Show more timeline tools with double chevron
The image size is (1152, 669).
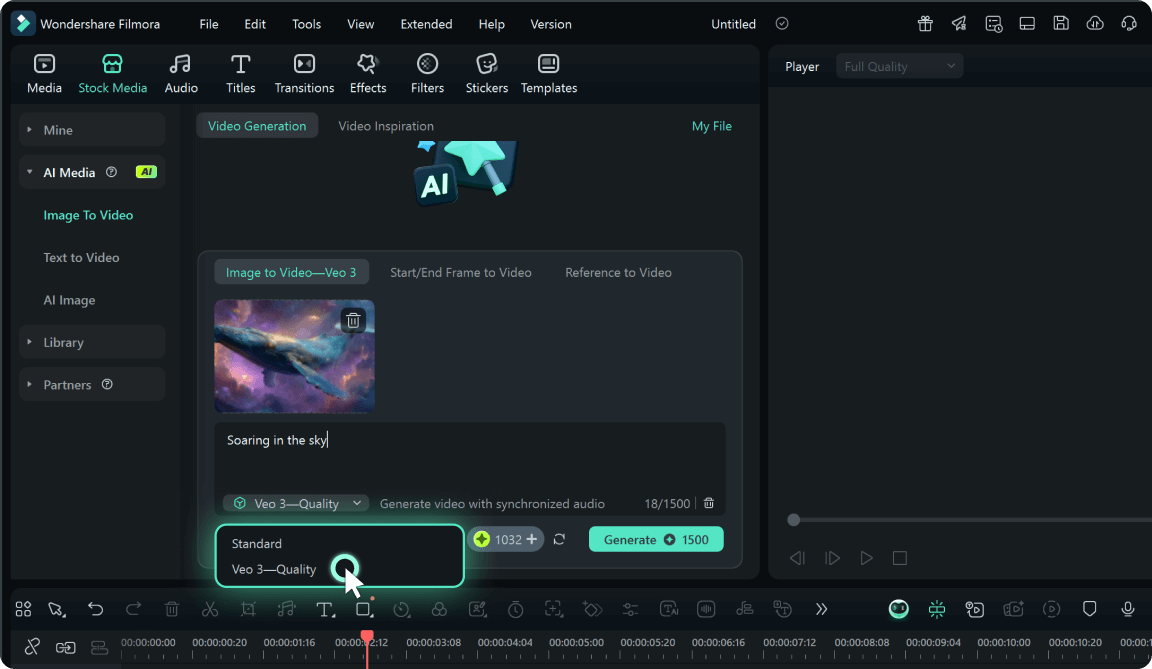[x=821, y=609]
